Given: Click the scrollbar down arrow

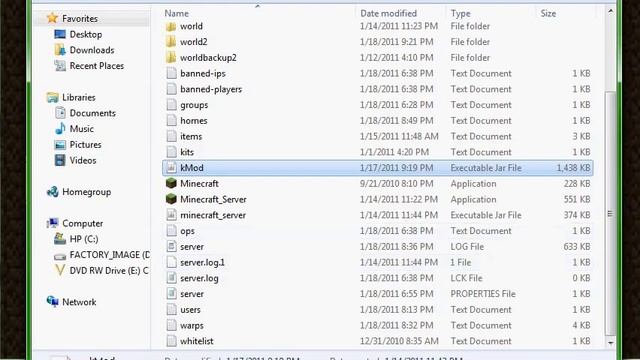Looking at the screenshot, I should click(611, 343).
